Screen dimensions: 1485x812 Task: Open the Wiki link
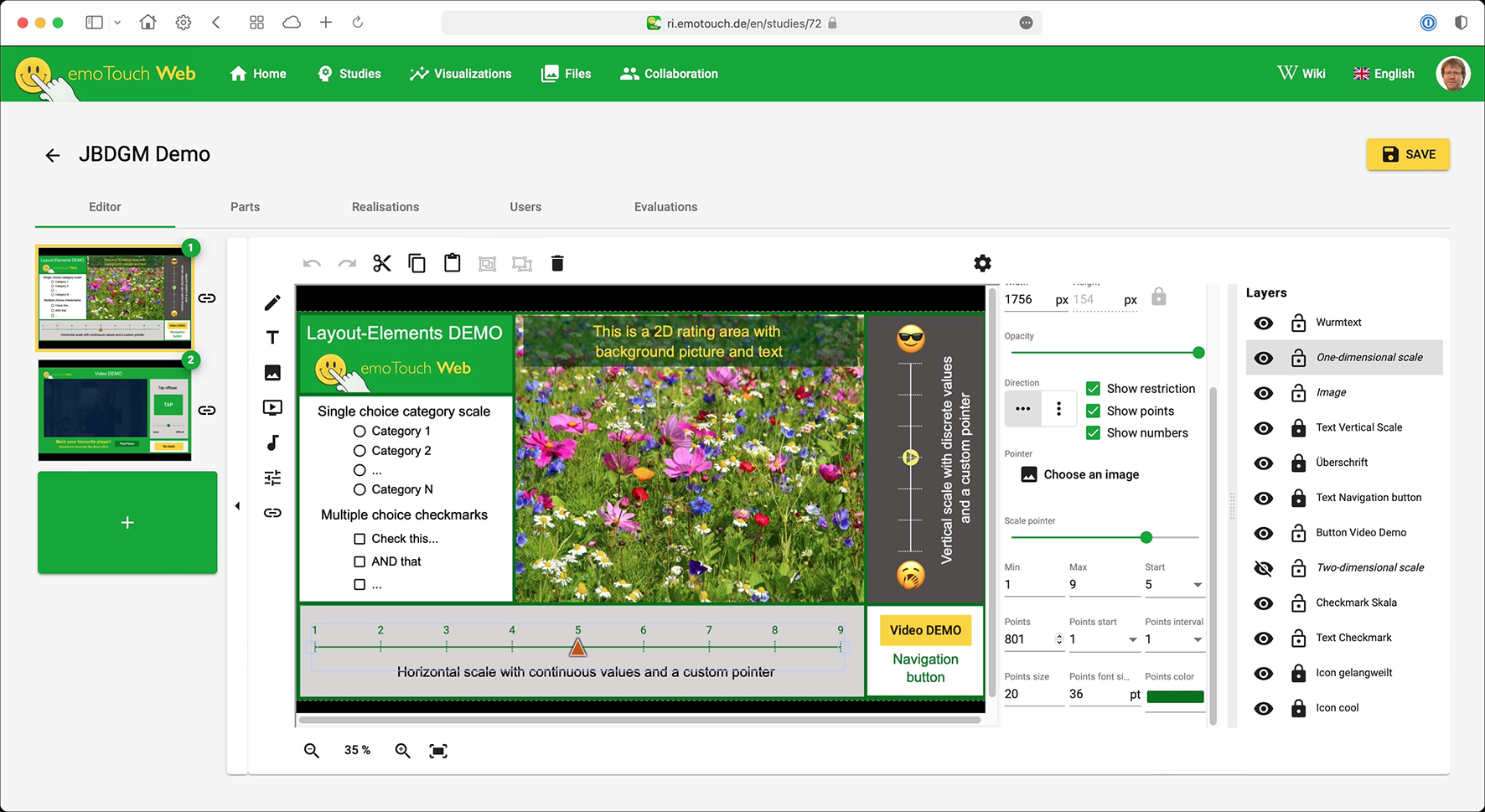[1301, 74]
